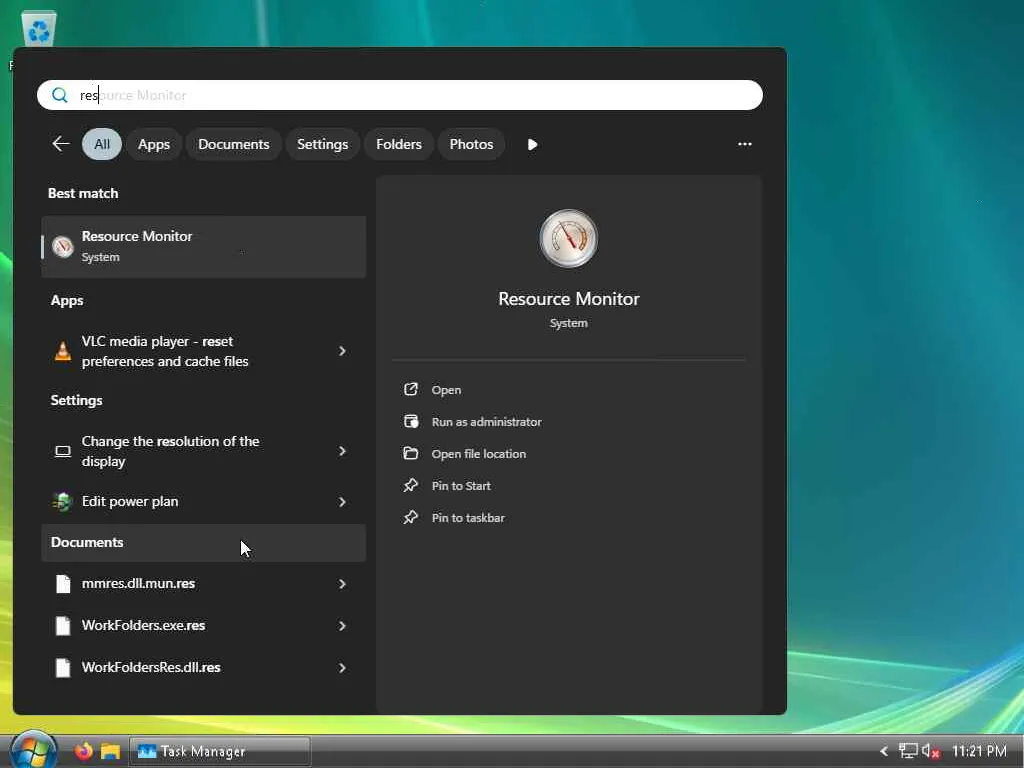Click file icon of WorkFolders.exe.res
Image resolution: width=1024 pixels, height=768 pixels.
coord(63,626)
